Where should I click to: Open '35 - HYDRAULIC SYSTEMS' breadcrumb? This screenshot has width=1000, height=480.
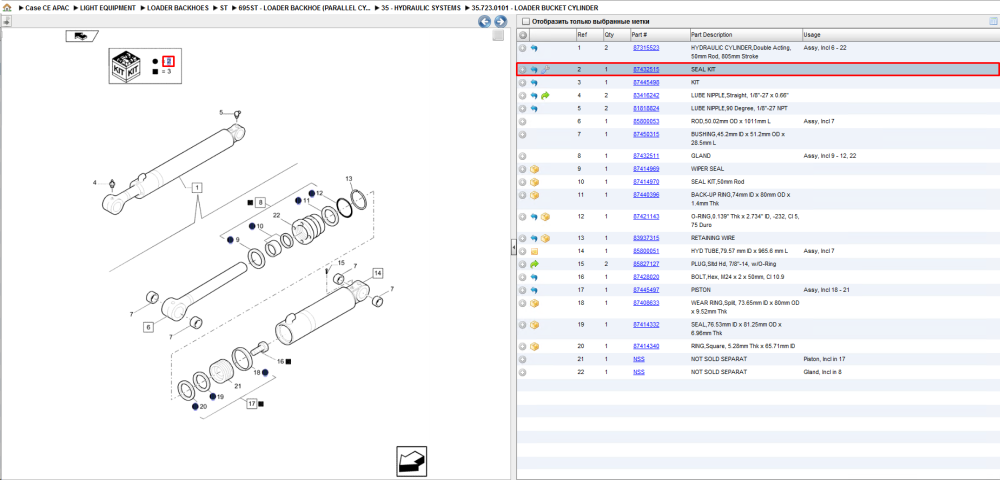421,8
